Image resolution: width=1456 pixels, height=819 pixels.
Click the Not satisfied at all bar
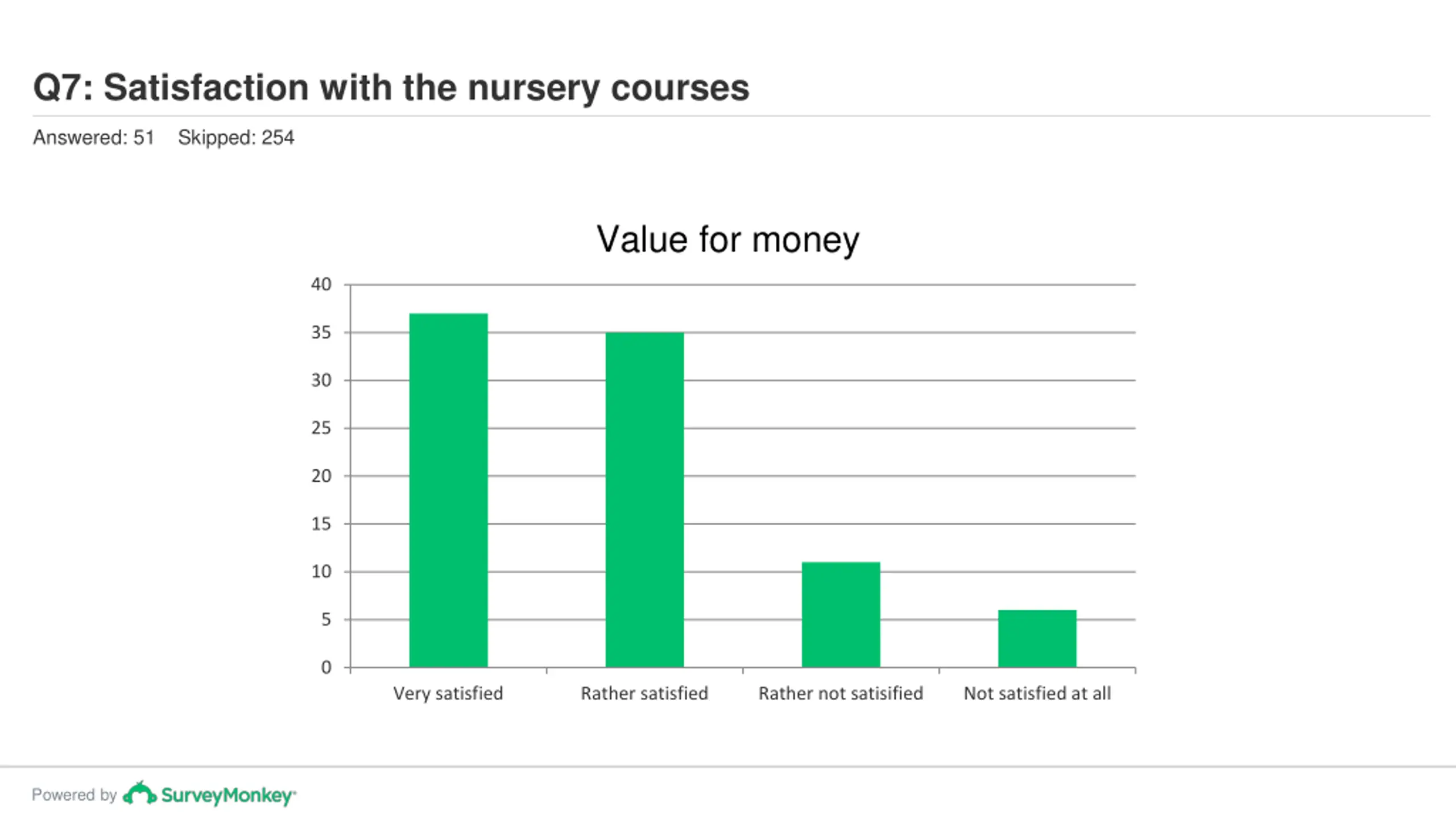[1037, 639]
